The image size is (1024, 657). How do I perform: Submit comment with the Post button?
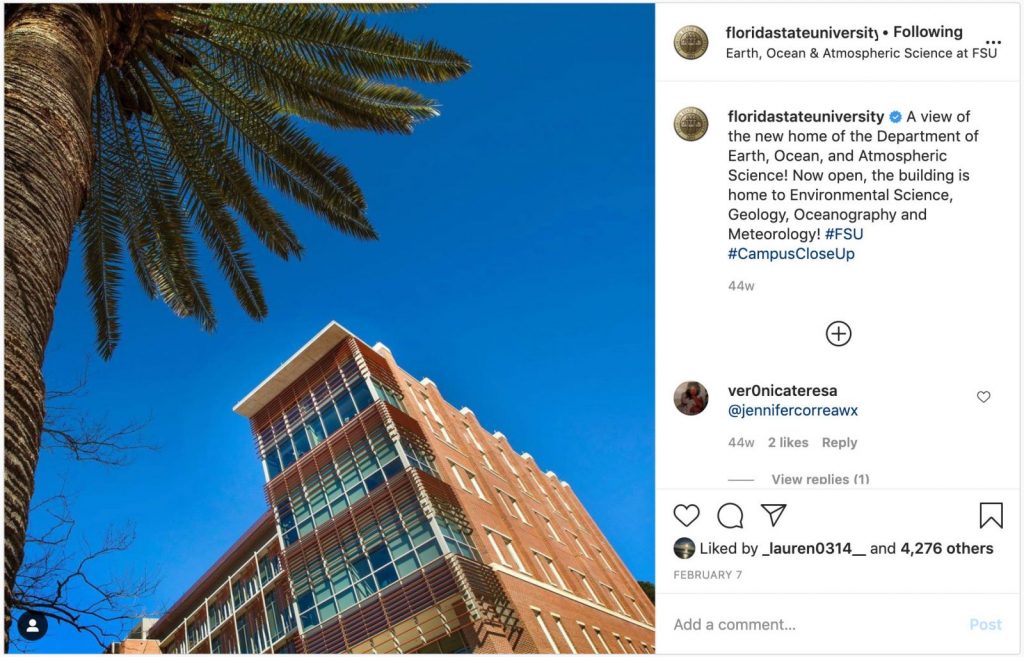click(985, 624)
